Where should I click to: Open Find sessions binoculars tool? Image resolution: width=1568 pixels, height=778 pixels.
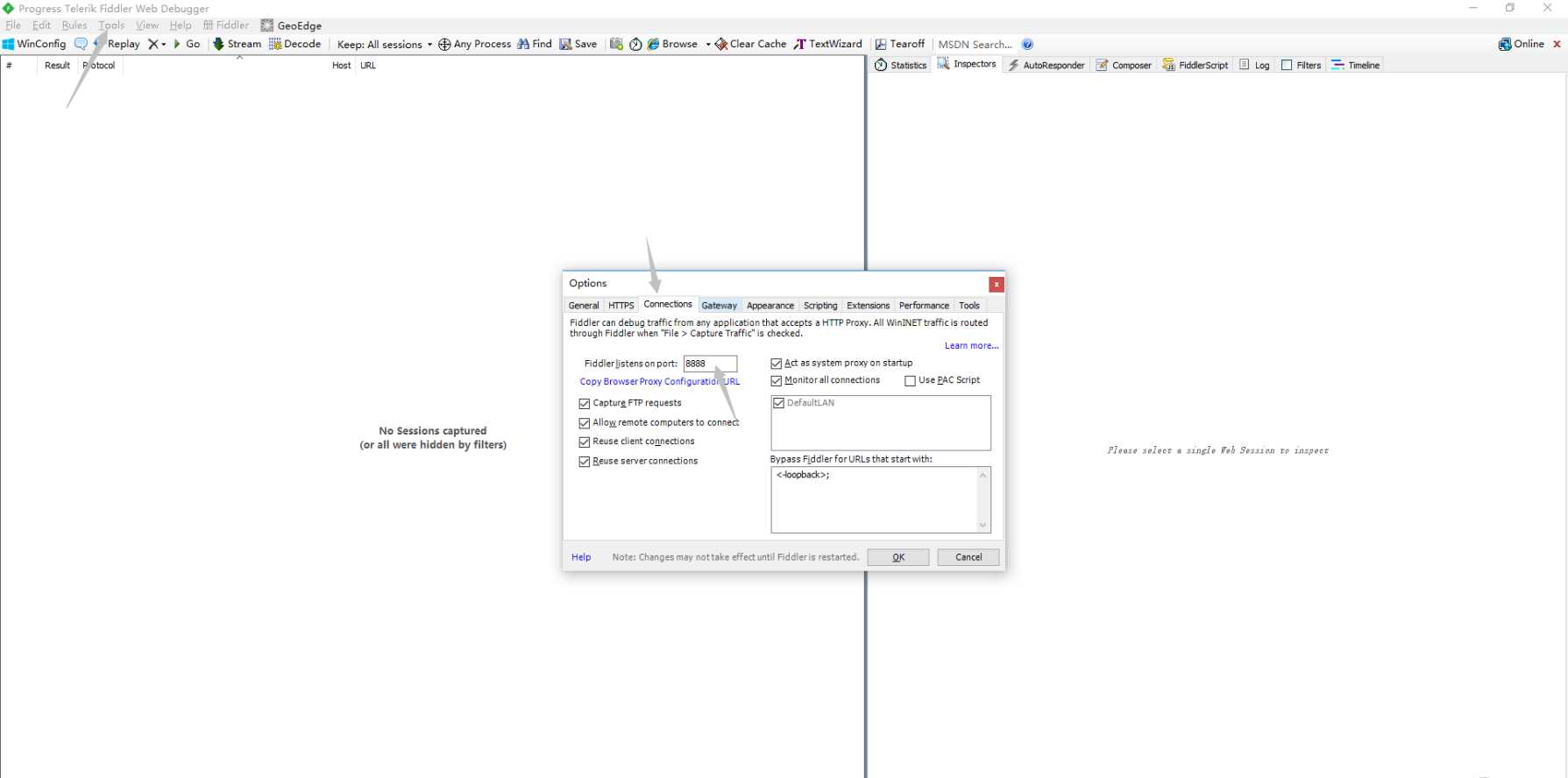click(535, 44)
